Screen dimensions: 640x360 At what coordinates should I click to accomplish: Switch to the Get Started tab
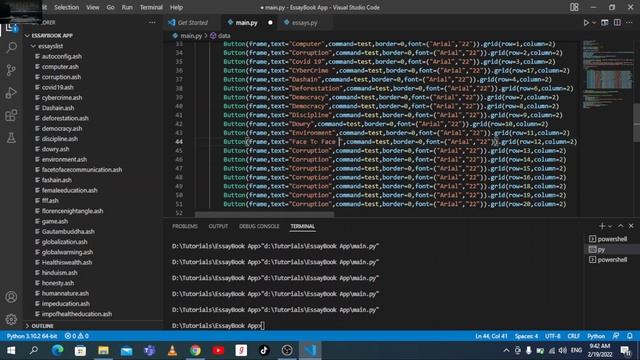pos(192,23)
